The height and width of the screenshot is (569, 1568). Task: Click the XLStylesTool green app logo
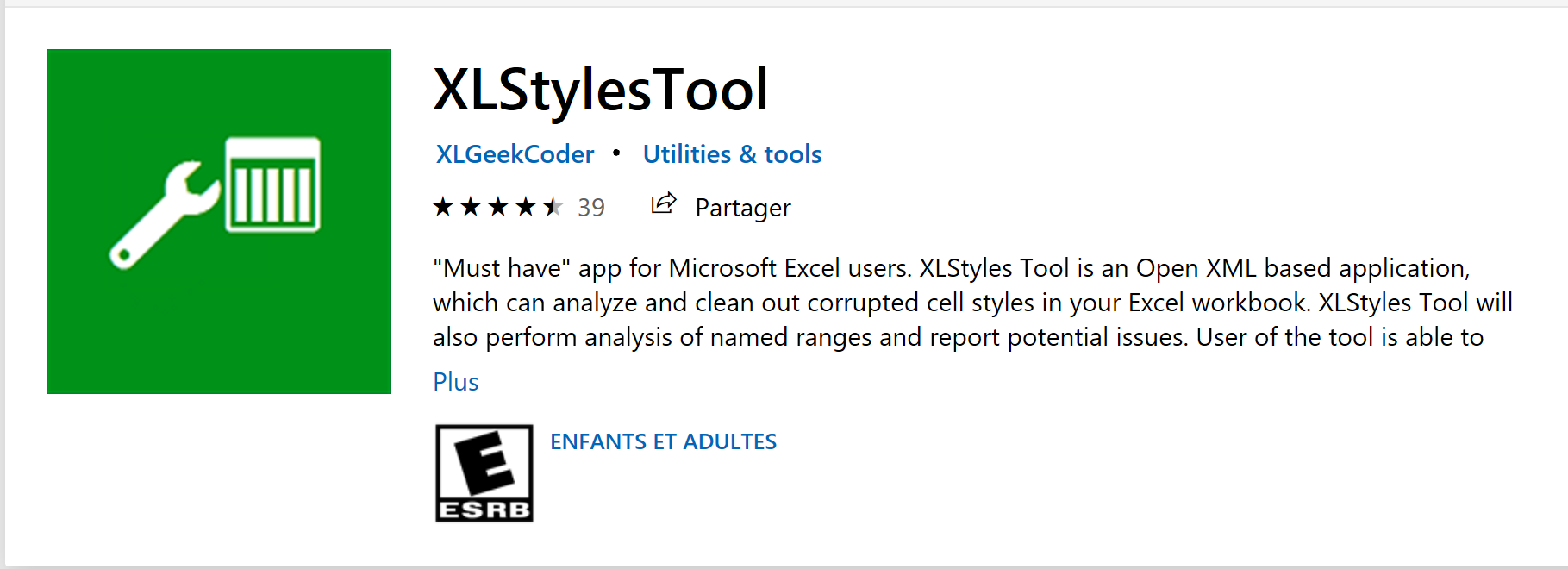click(219, 222)
